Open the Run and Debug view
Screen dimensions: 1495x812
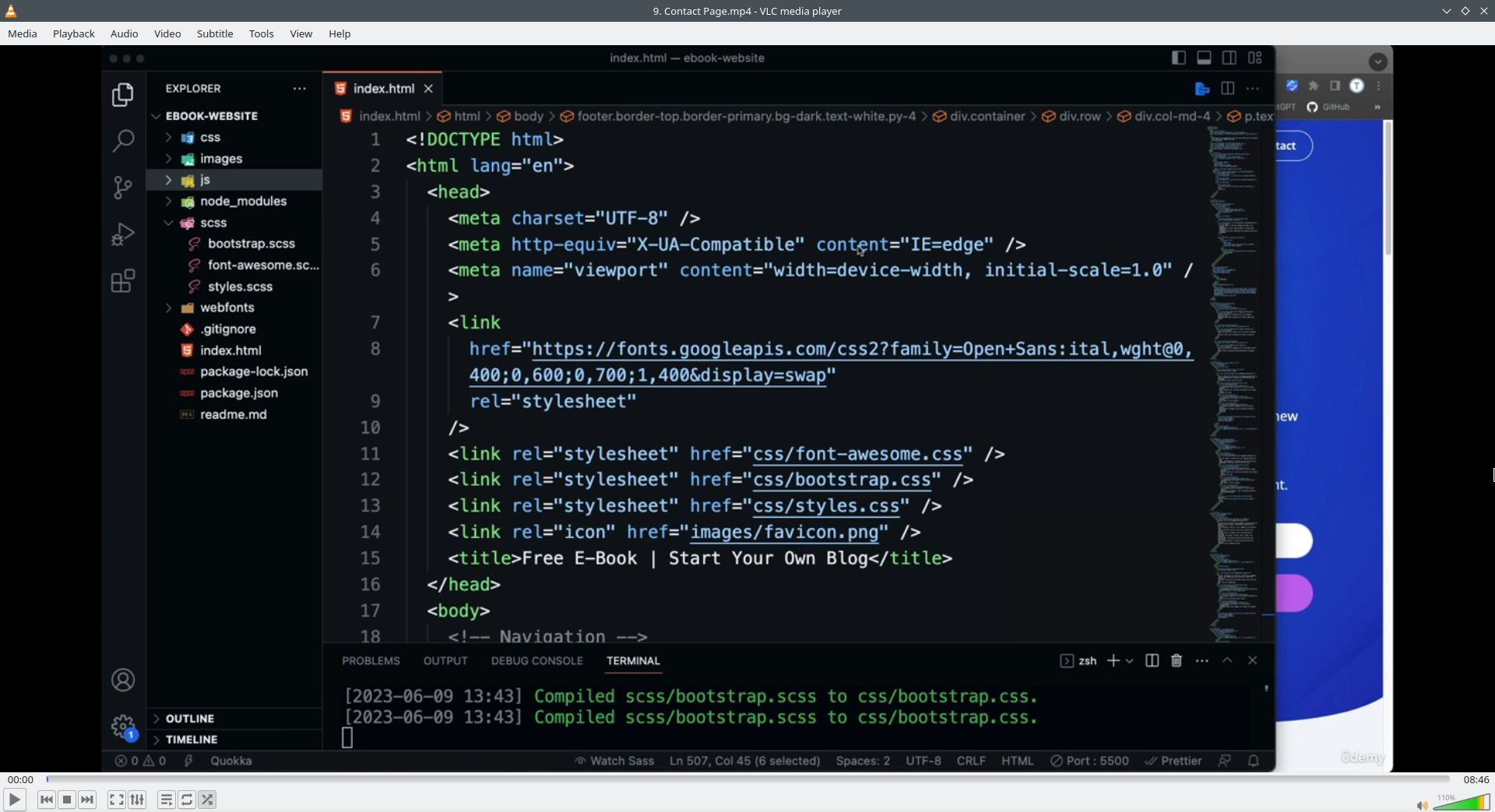pos(123,234)
